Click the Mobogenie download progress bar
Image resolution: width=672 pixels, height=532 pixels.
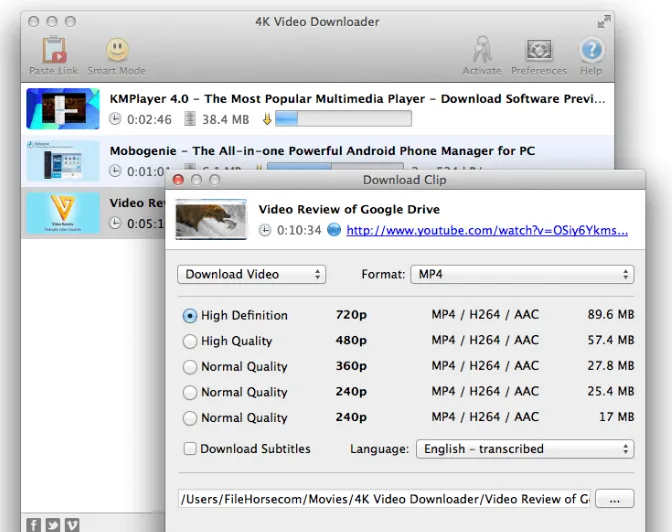[x=335, y=166]
